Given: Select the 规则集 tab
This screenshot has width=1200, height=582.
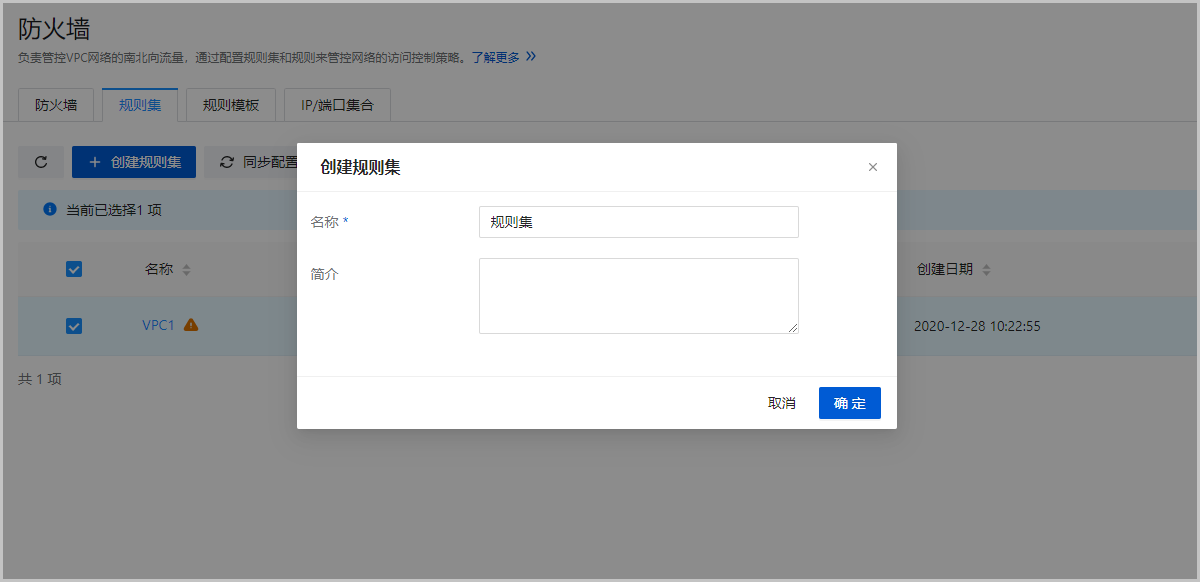Looking at the screenshot, I should pos(140,104).
